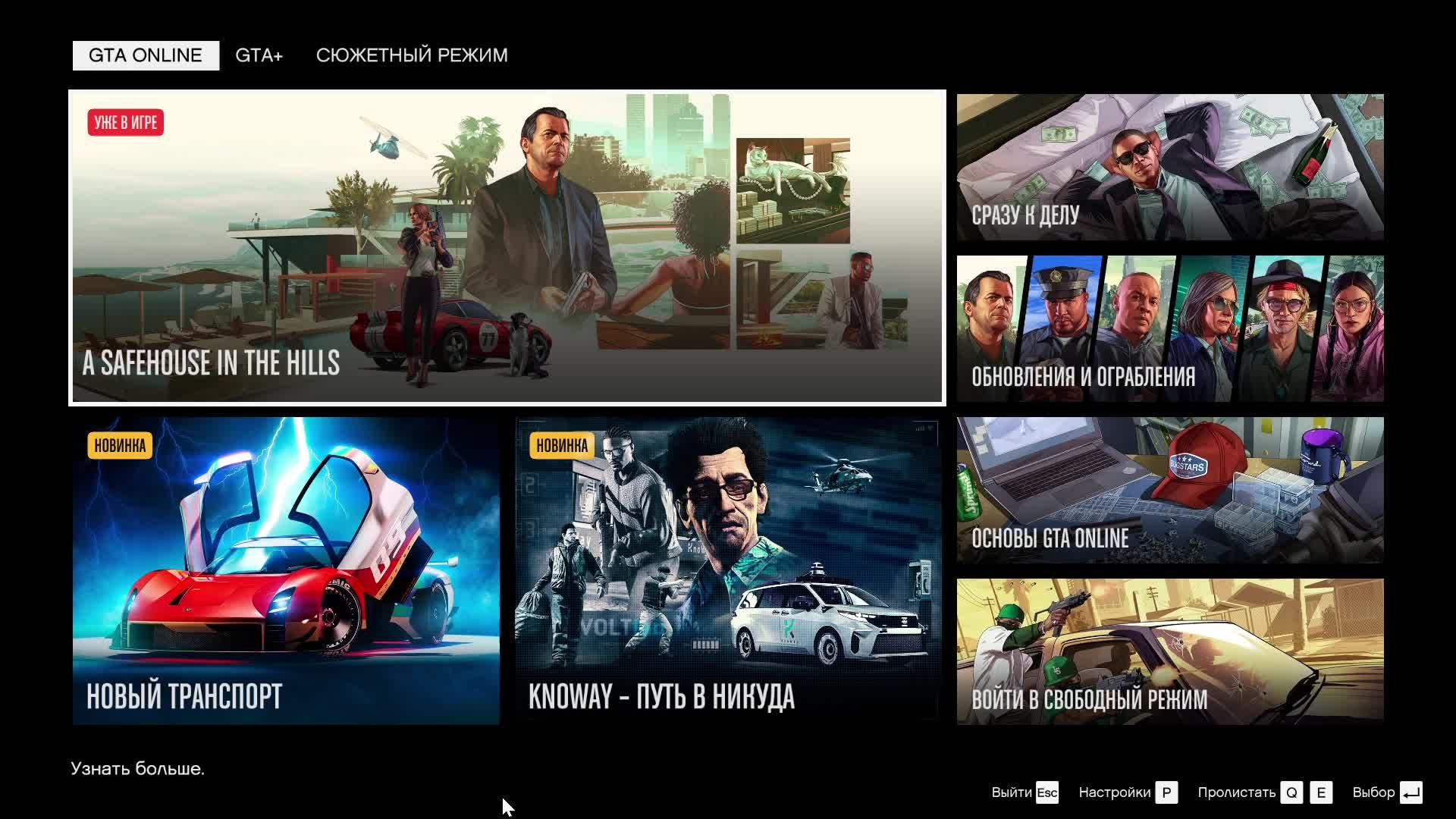Select the СЮЖЕТНЫЙ РЕЖИМ tab
Screen dimensions: 1456x819
[411, 55]
